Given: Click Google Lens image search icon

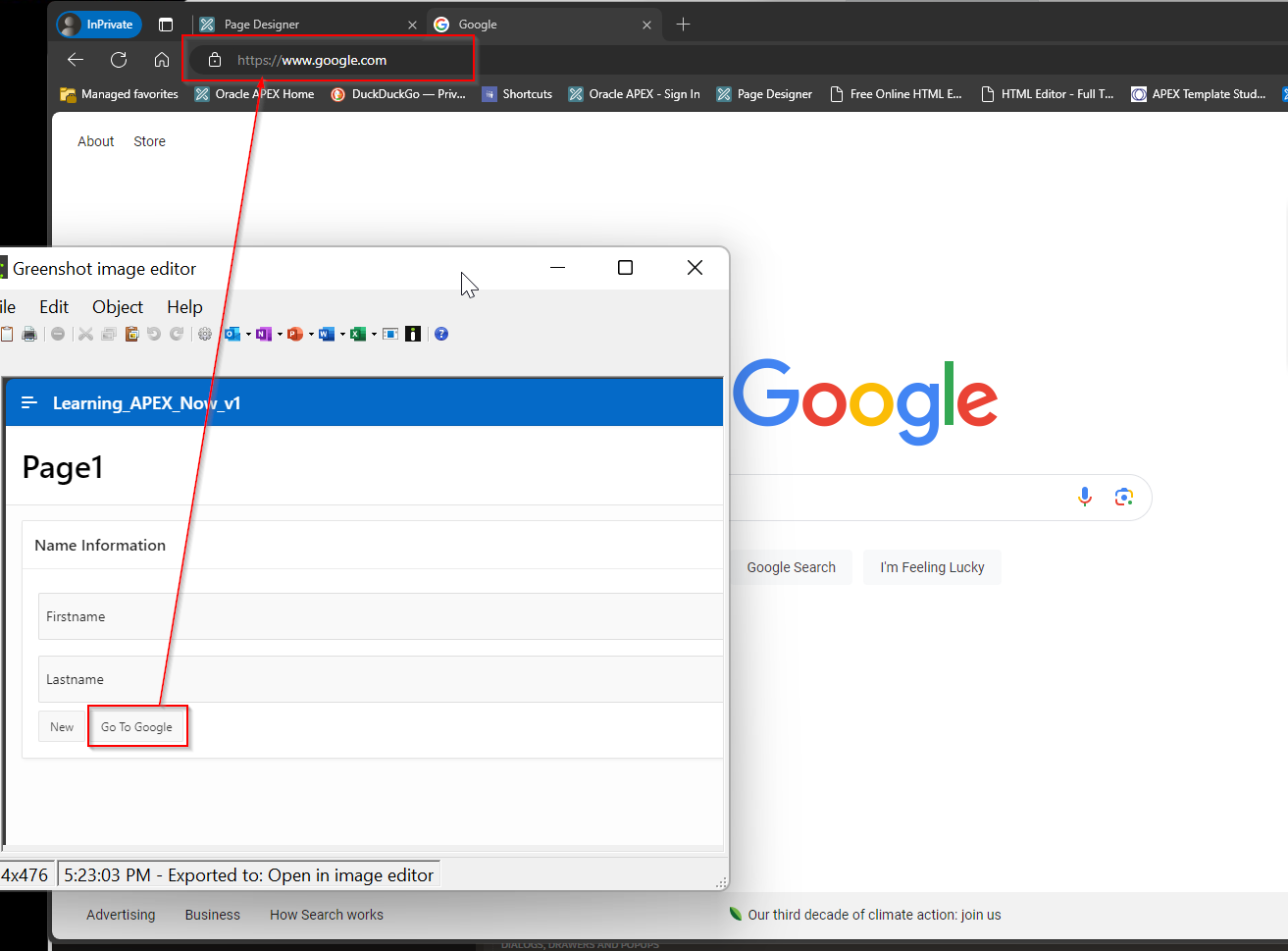Looking at the screenshot, I should [x=1124, y=497].
